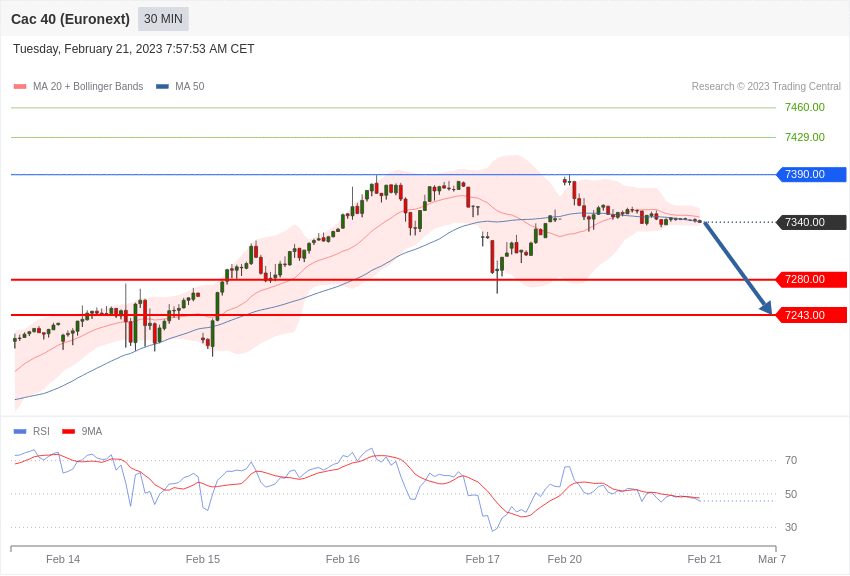The image size is (850, 576).
Task: Select the 7243.00 red target tag
Action: pos(811,315)
